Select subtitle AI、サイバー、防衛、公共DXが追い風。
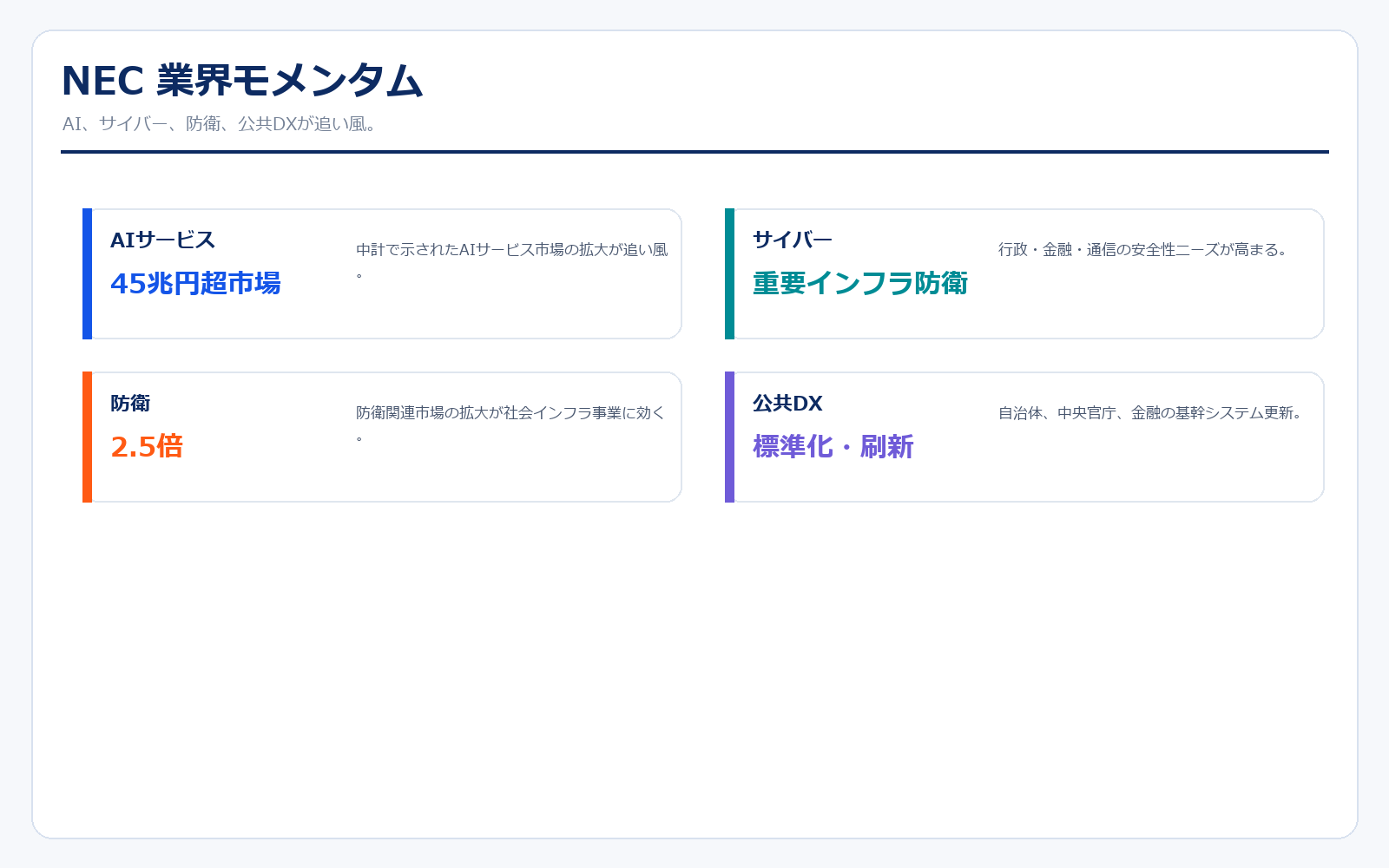This screenshot has height=868, width=1389. pyautogui.click(x=219, y=124)
